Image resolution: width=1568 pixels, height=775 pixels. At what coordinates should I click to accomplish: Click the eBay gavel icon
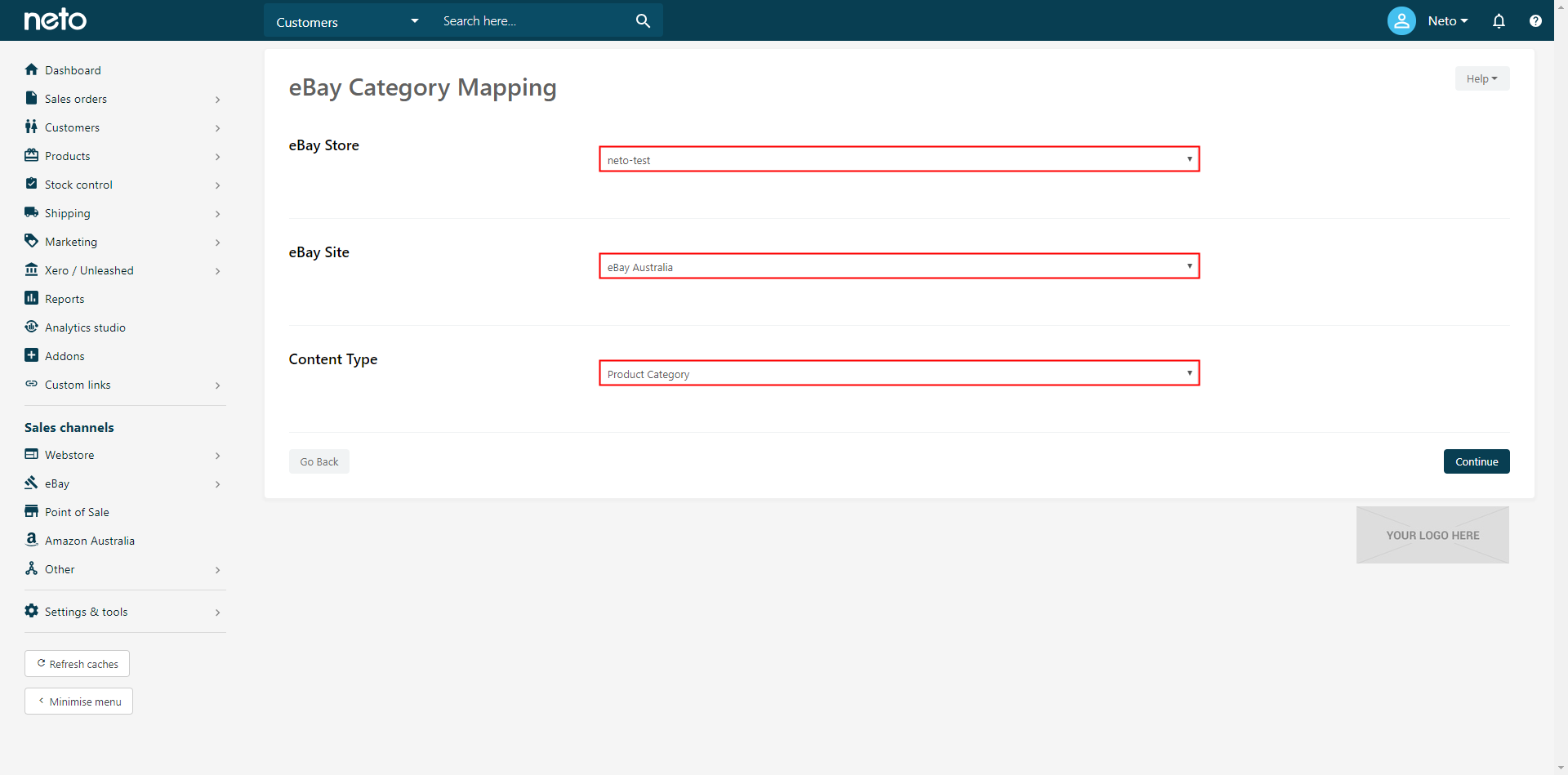(x=31, y=483)
